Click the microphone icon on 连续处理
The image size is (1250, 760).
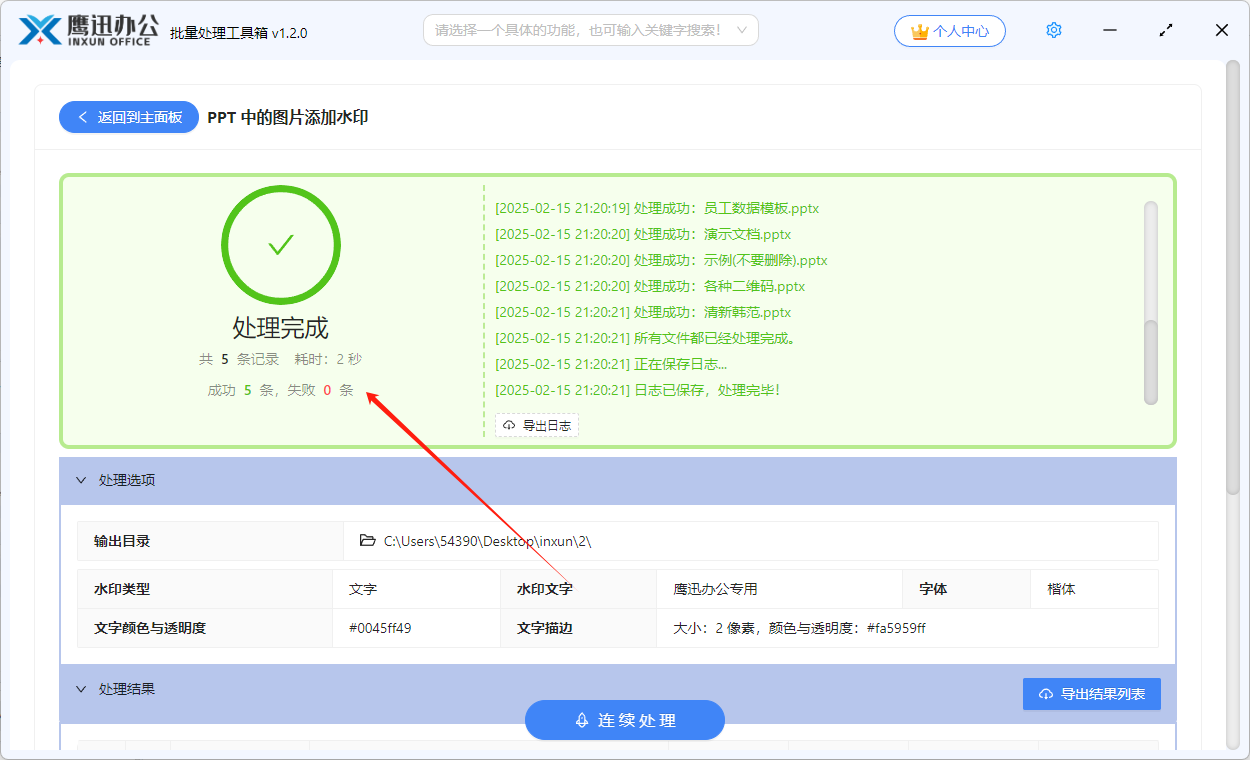(582, 720)
